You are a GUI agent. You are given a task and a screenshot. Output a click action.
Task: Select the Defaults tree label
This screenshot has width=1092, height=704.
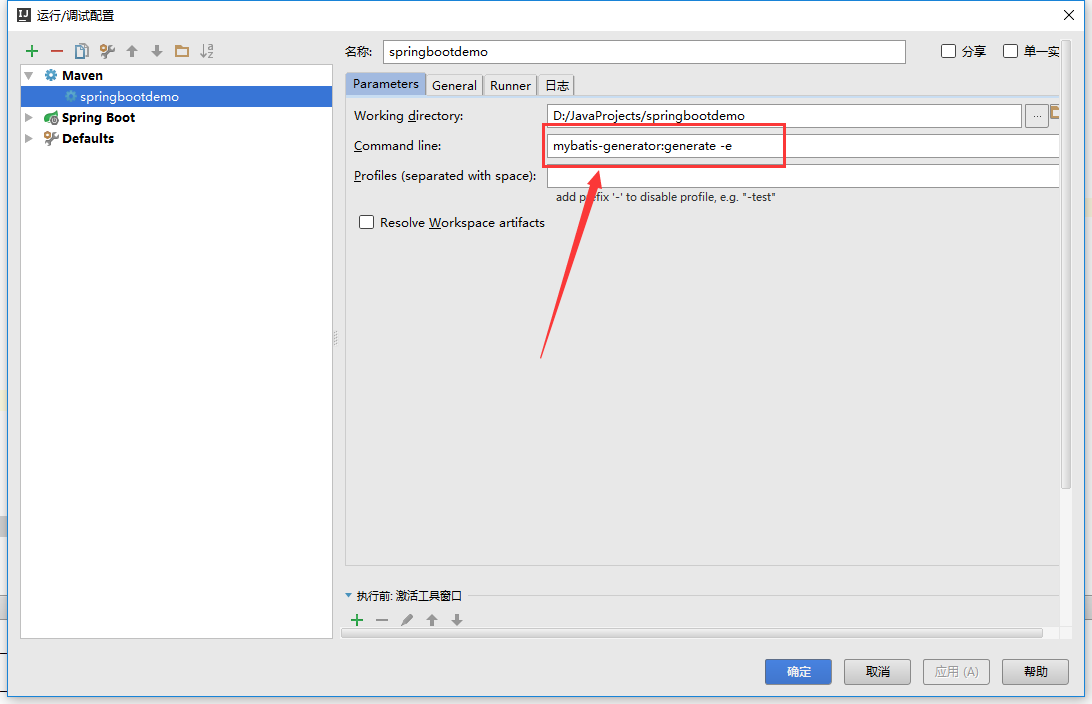[88, 139]
